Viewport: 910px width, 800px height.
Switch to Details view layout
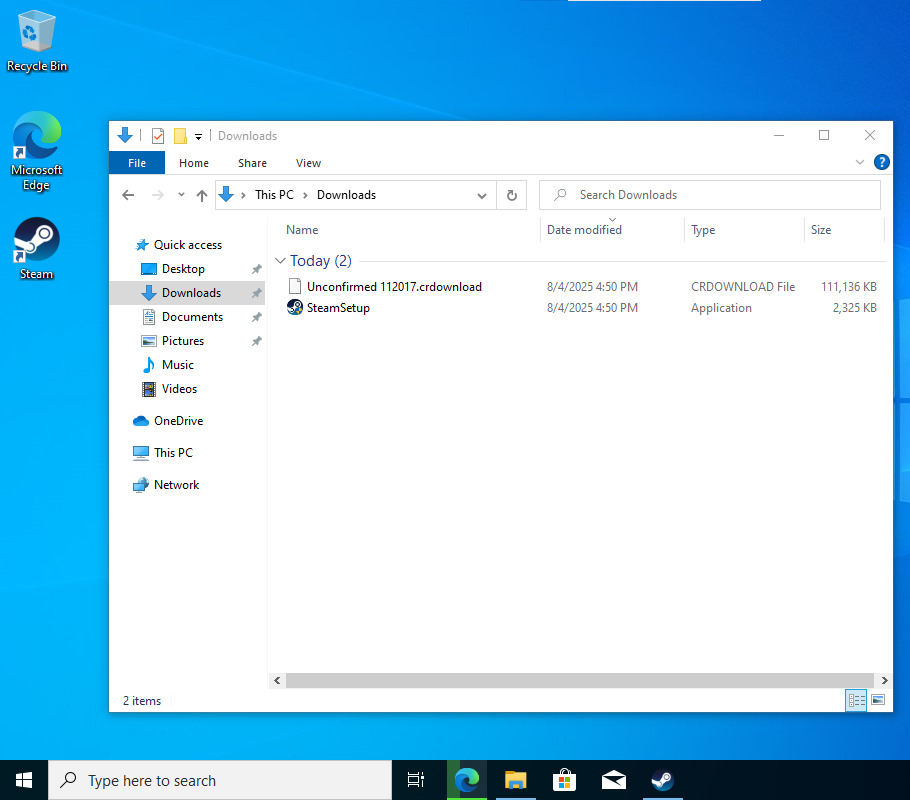[x=856, y=700]
